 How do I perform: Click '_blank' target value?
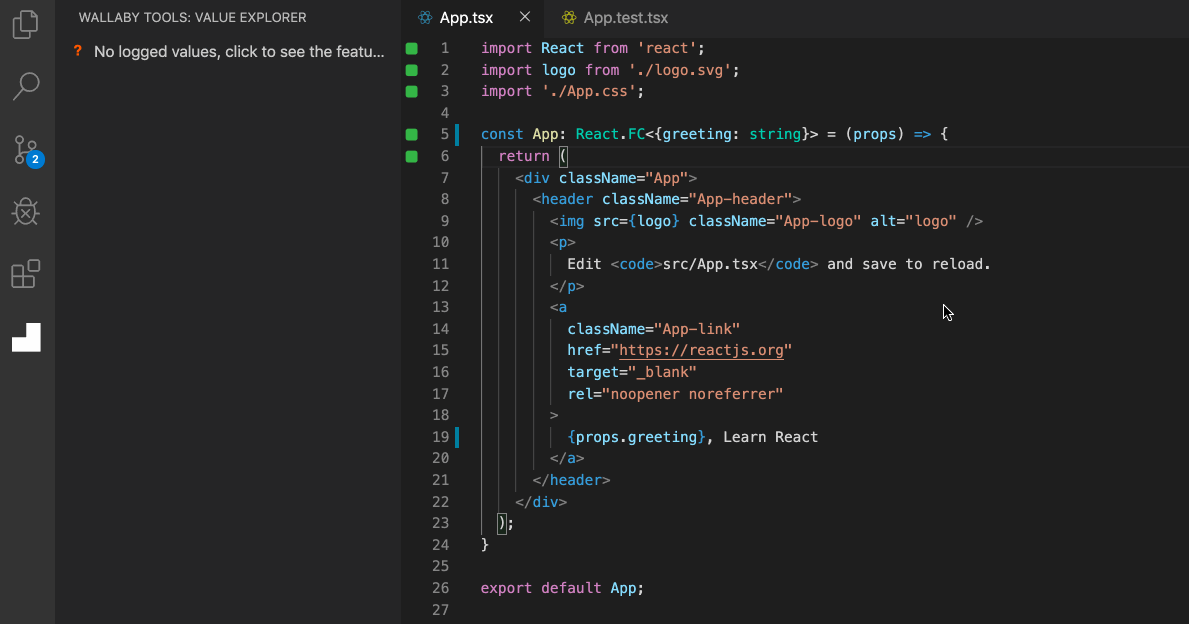pos(662,372)
